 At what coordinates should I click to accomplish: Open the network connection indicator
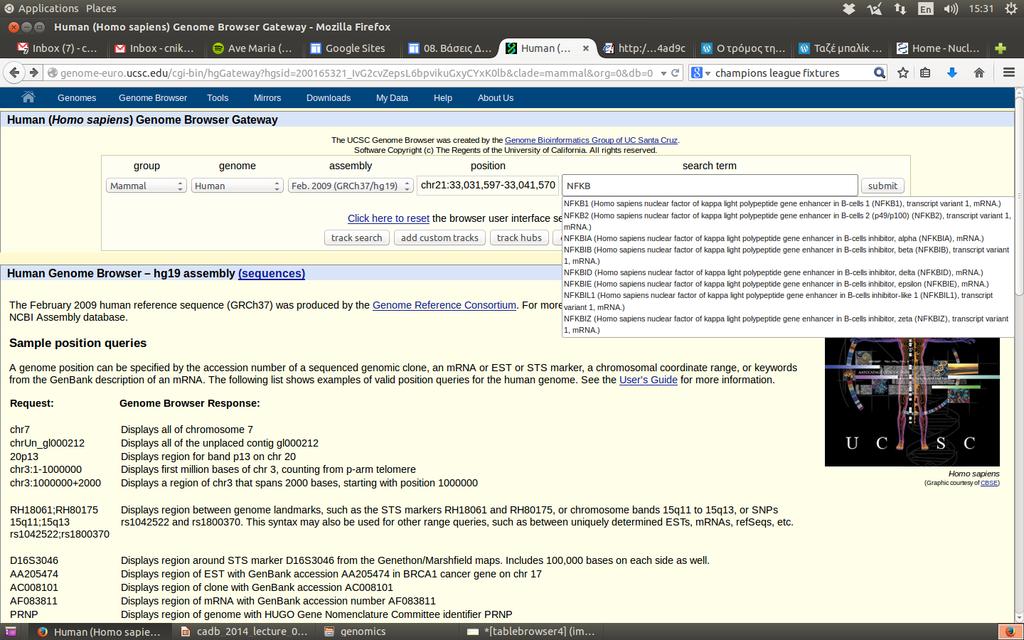pyautogui.click(x=900, y=8)
